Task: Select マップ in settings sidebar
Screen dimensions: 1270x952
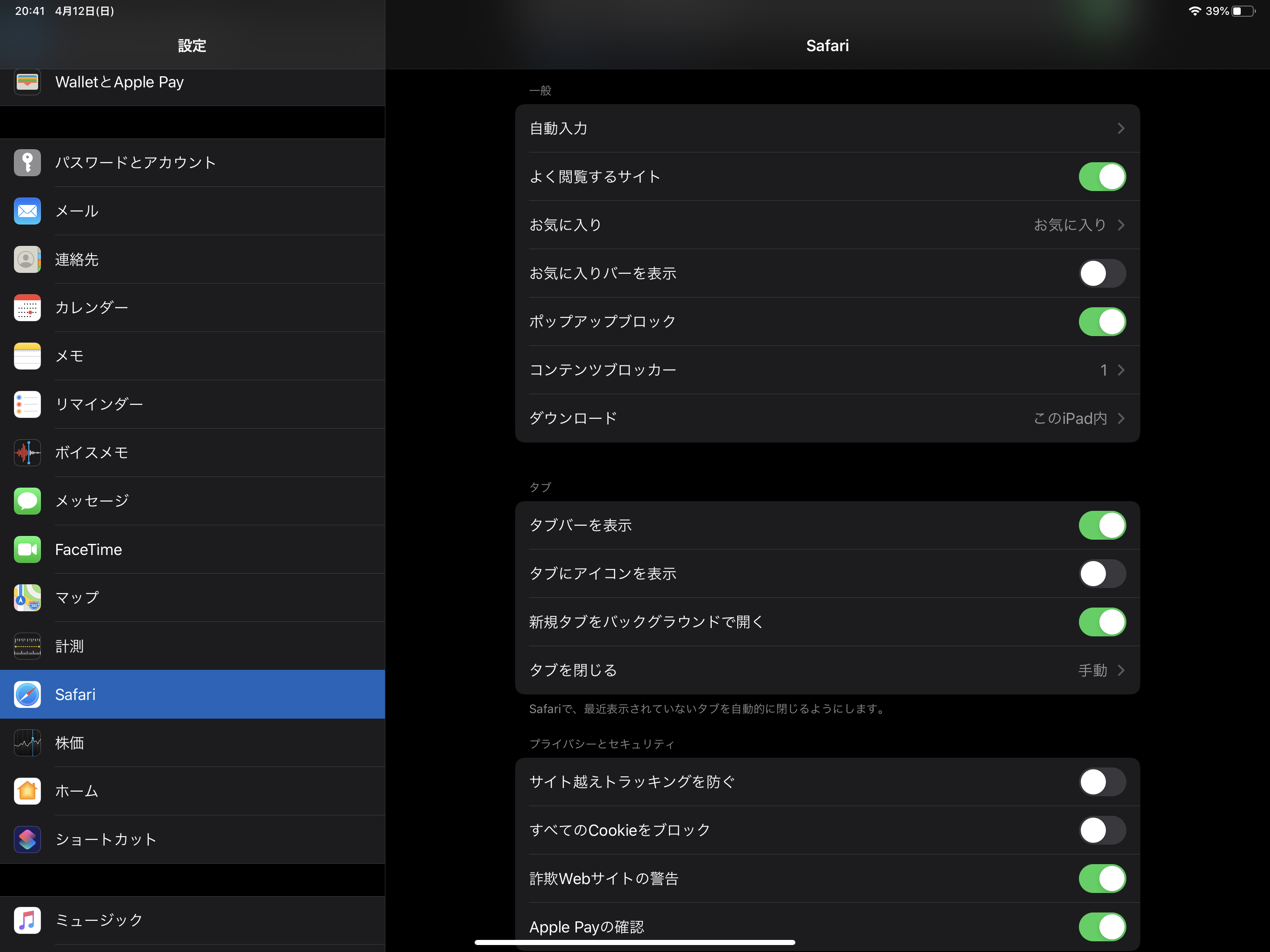Action: point(192,598)
